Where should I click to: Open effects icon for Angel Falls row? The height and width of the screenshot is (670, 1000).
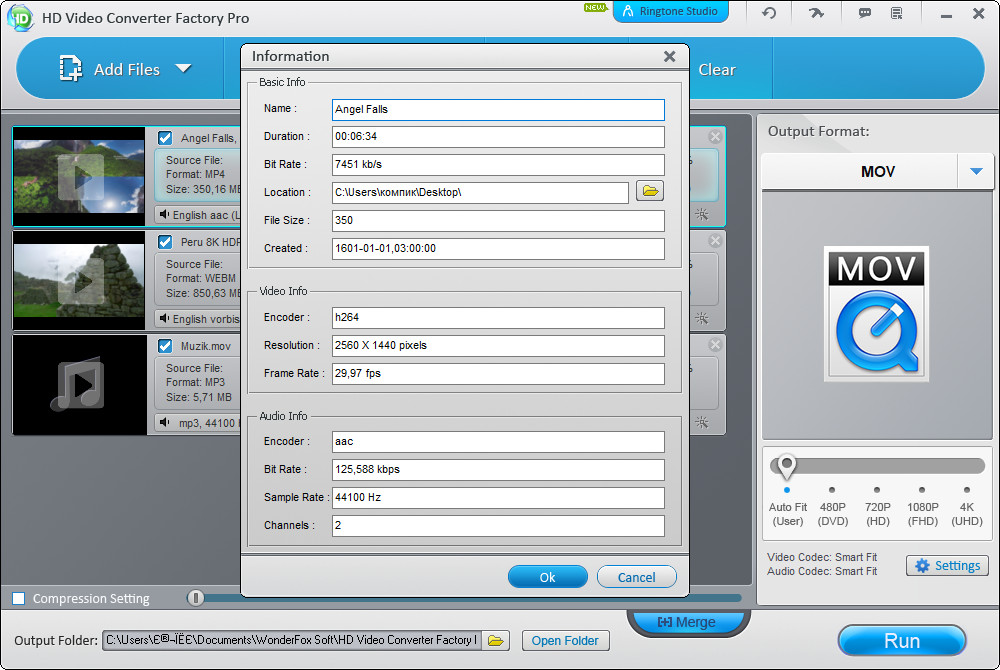[702, 214]
